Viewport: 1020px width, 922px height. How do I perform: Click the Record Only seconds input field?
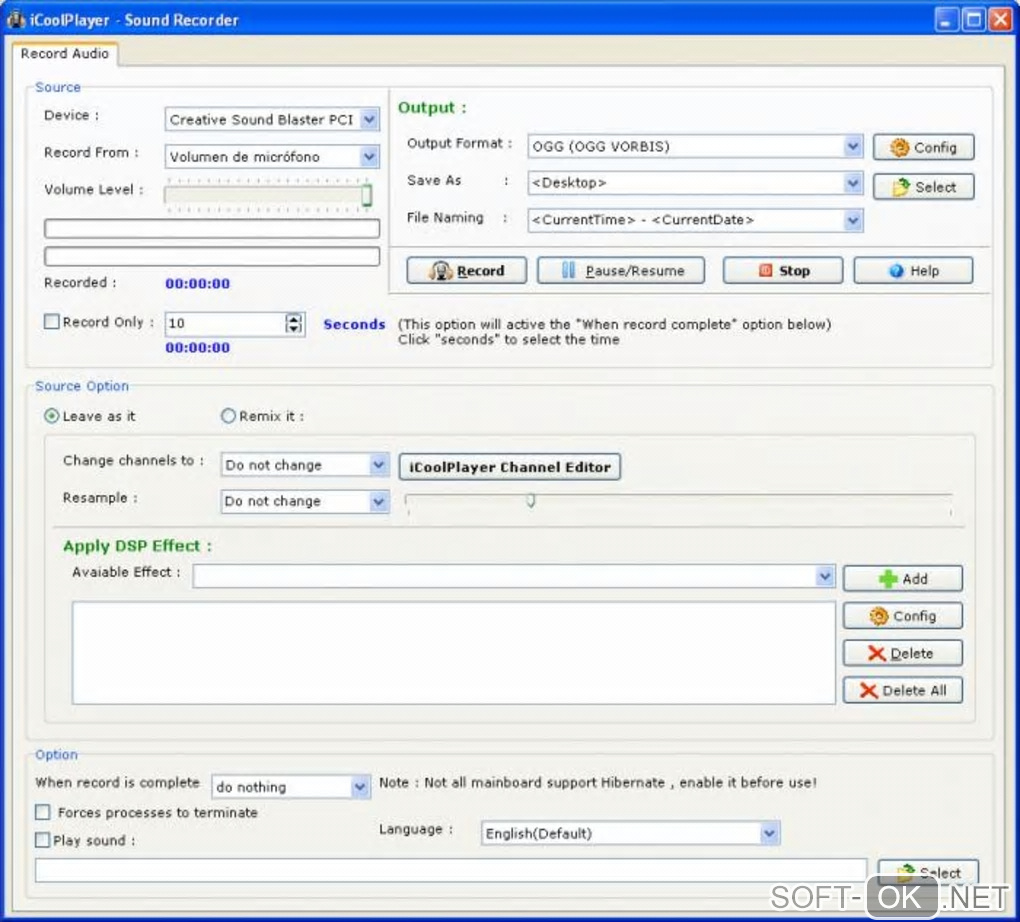(226, 323)
